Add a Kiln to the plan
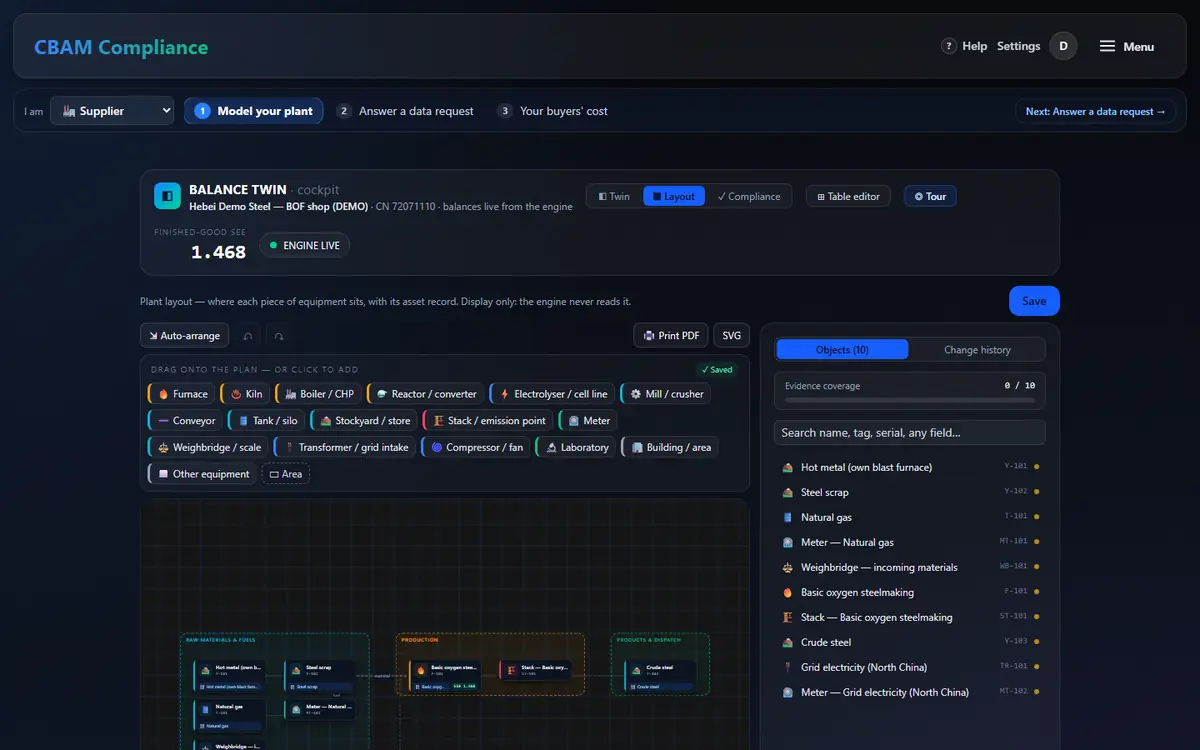 245,394
